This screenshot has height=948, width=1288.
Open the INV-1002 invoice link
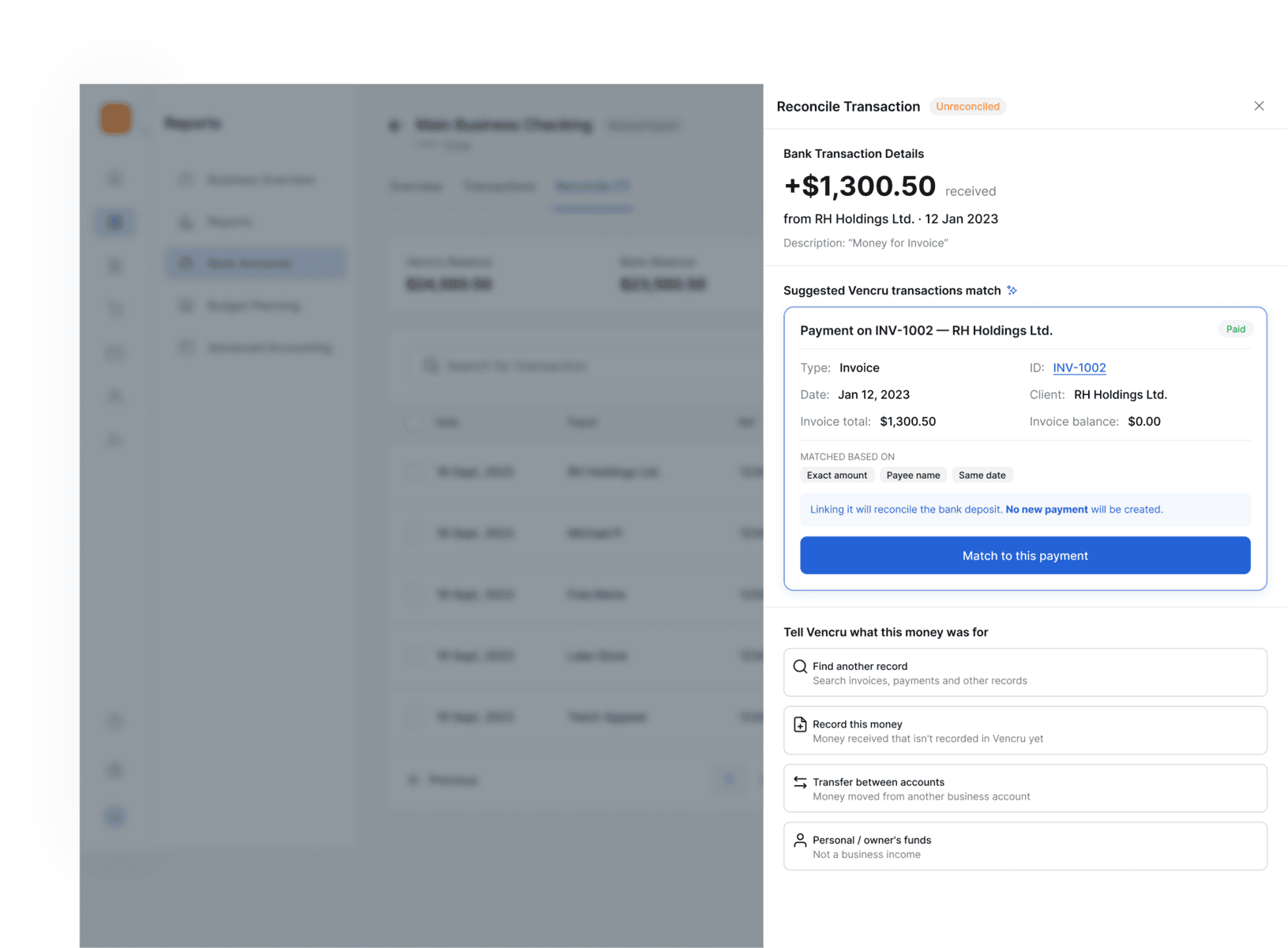(1079, 367)
